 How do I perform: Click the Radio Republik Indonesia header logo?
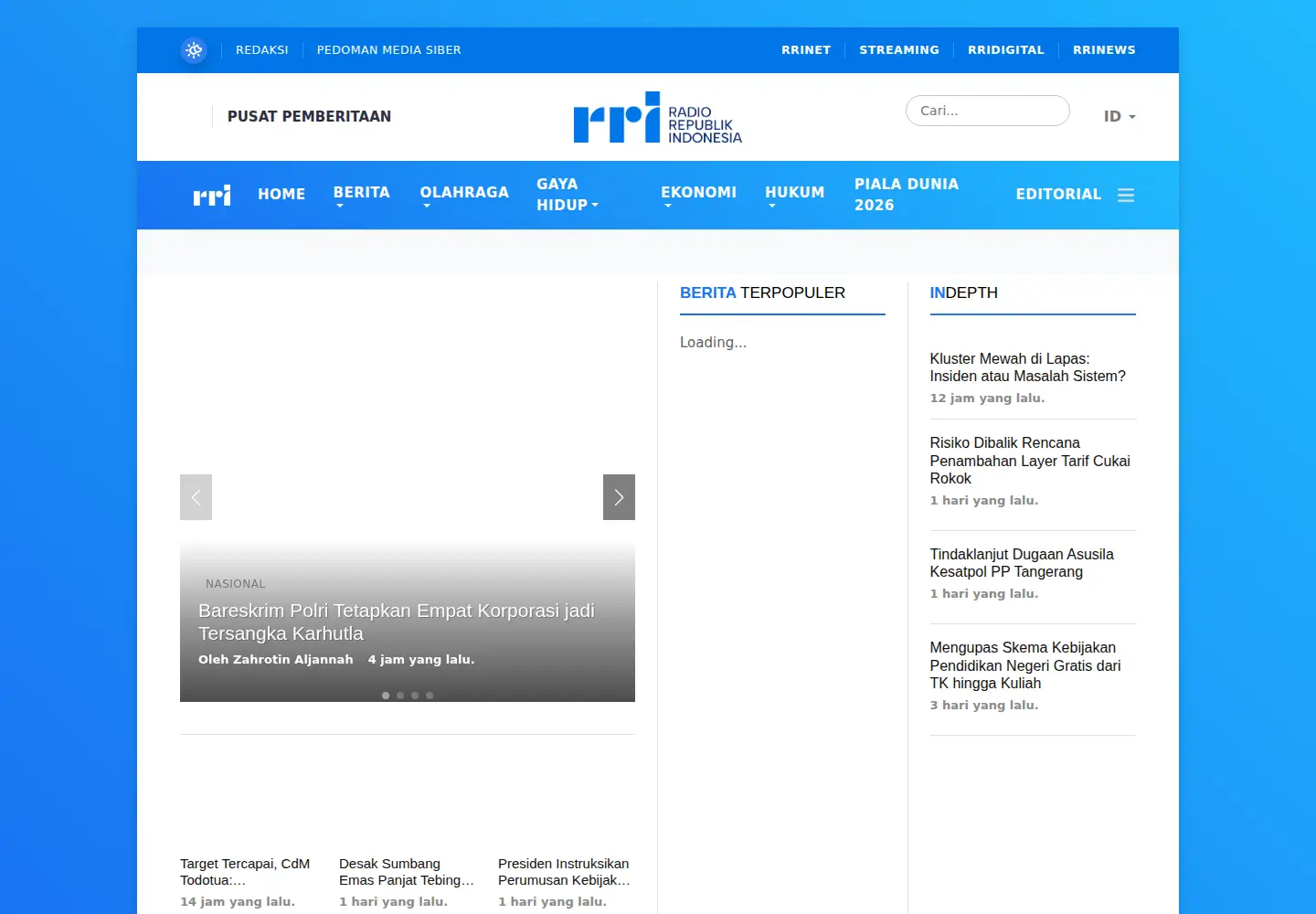(x=658, y=117)
